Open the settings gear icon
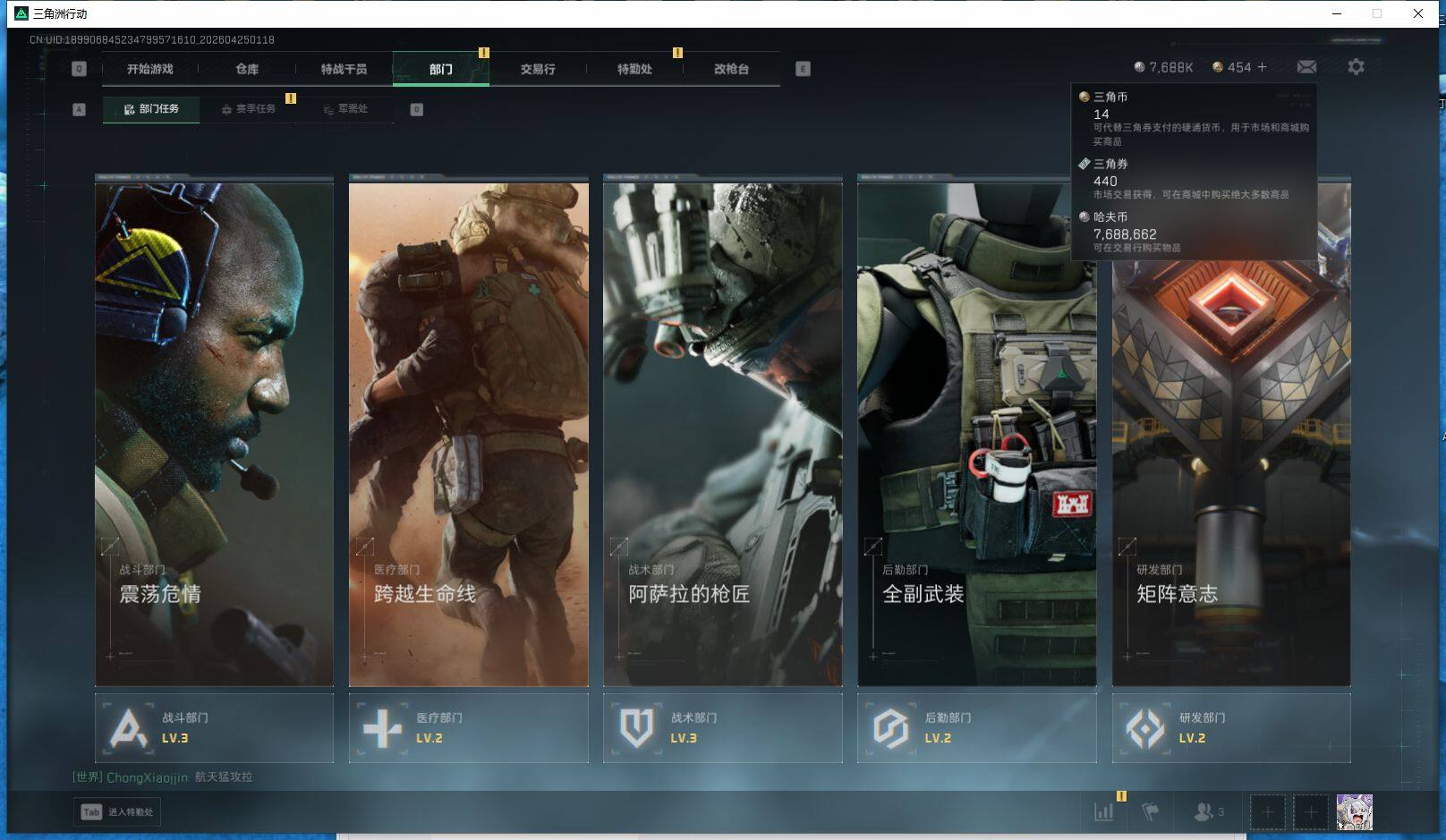 (1356, 67)
